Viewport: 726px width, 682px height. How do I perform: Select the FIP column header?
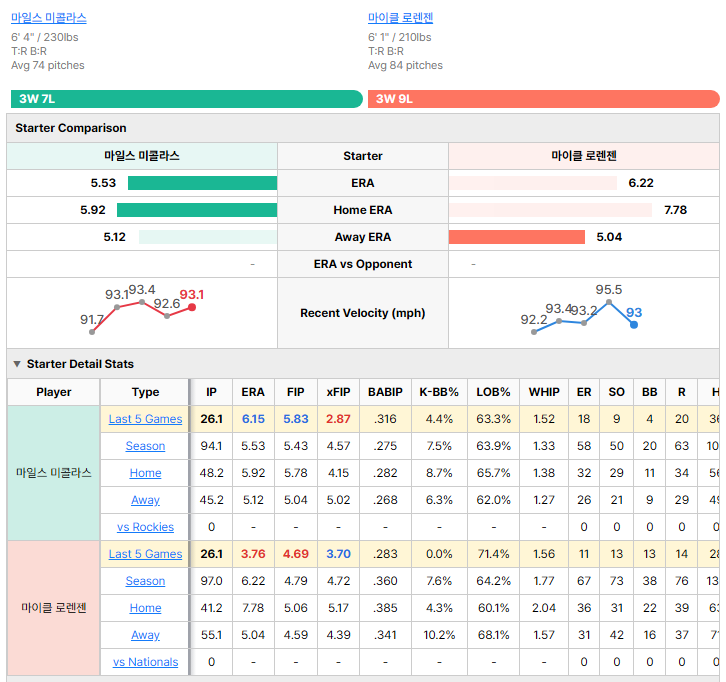(295, 392)
